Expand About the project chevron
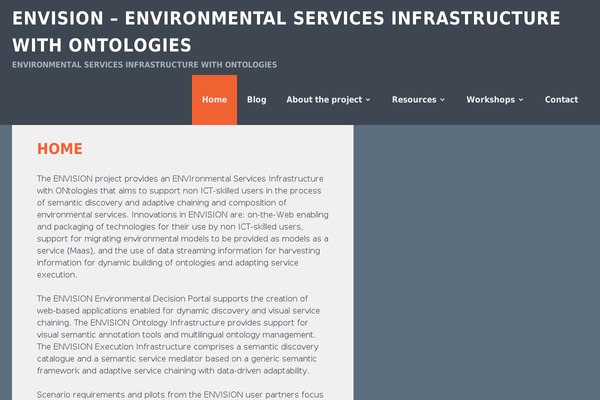The width and height of the screenshot is (600, 400). (368, 100)
